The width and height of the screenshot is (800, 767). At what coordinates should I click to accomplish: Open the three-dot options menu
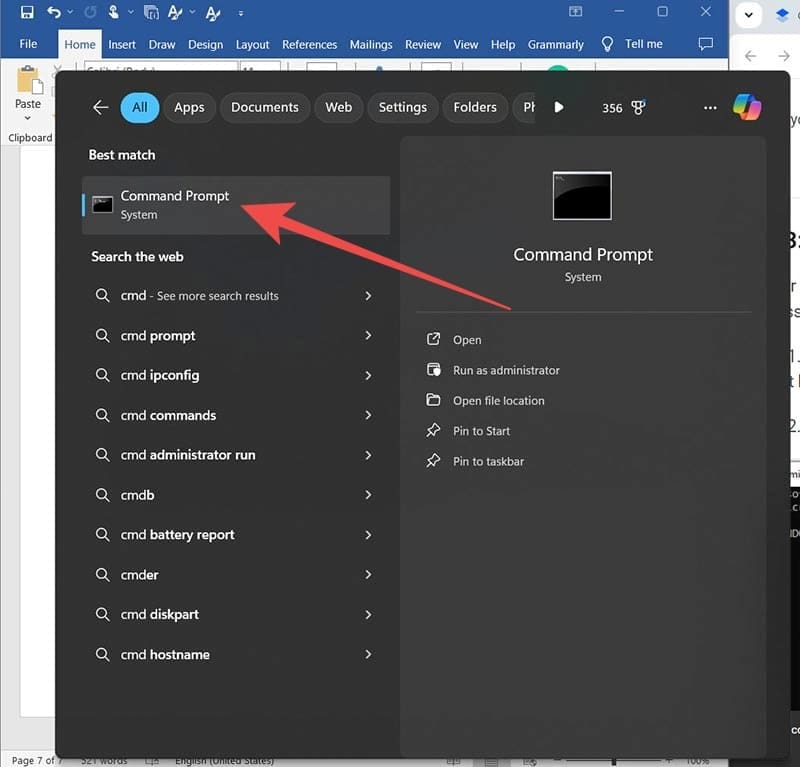tap(710, 108)
